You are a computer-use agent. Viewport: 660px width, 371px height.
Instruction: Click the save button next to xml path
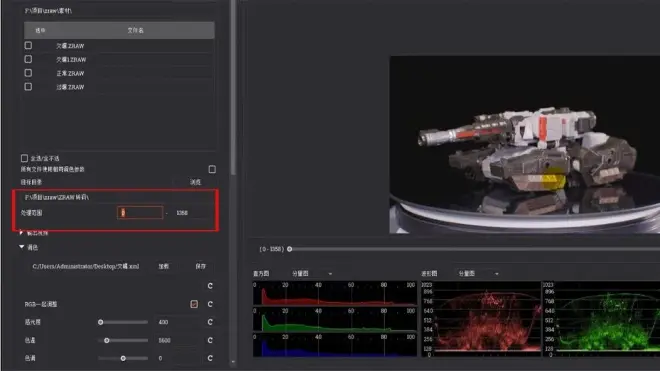[x=201, y=267]
